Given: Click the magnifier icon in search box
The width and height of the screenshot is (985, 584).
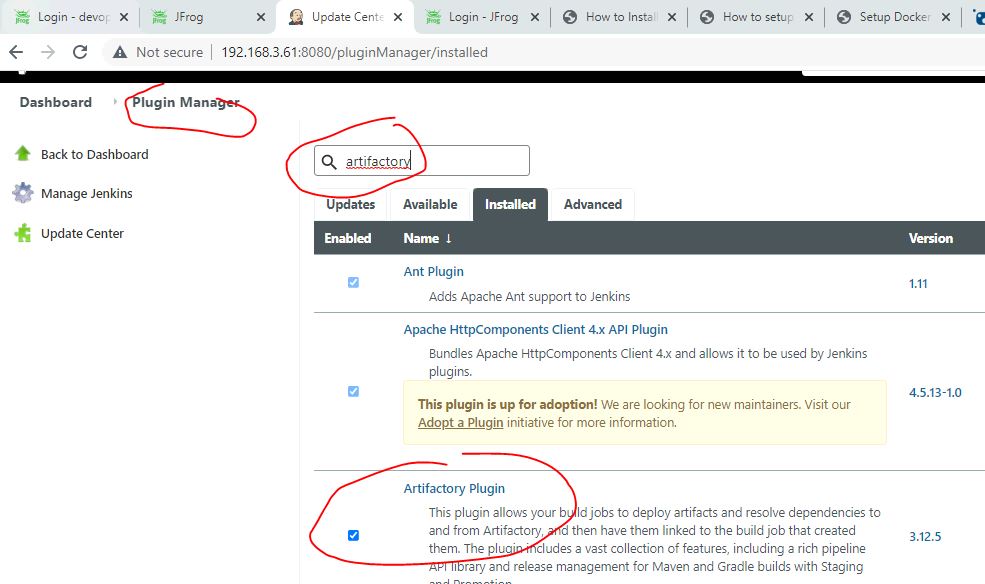Looking at the screenshot, I should [329, 162].
